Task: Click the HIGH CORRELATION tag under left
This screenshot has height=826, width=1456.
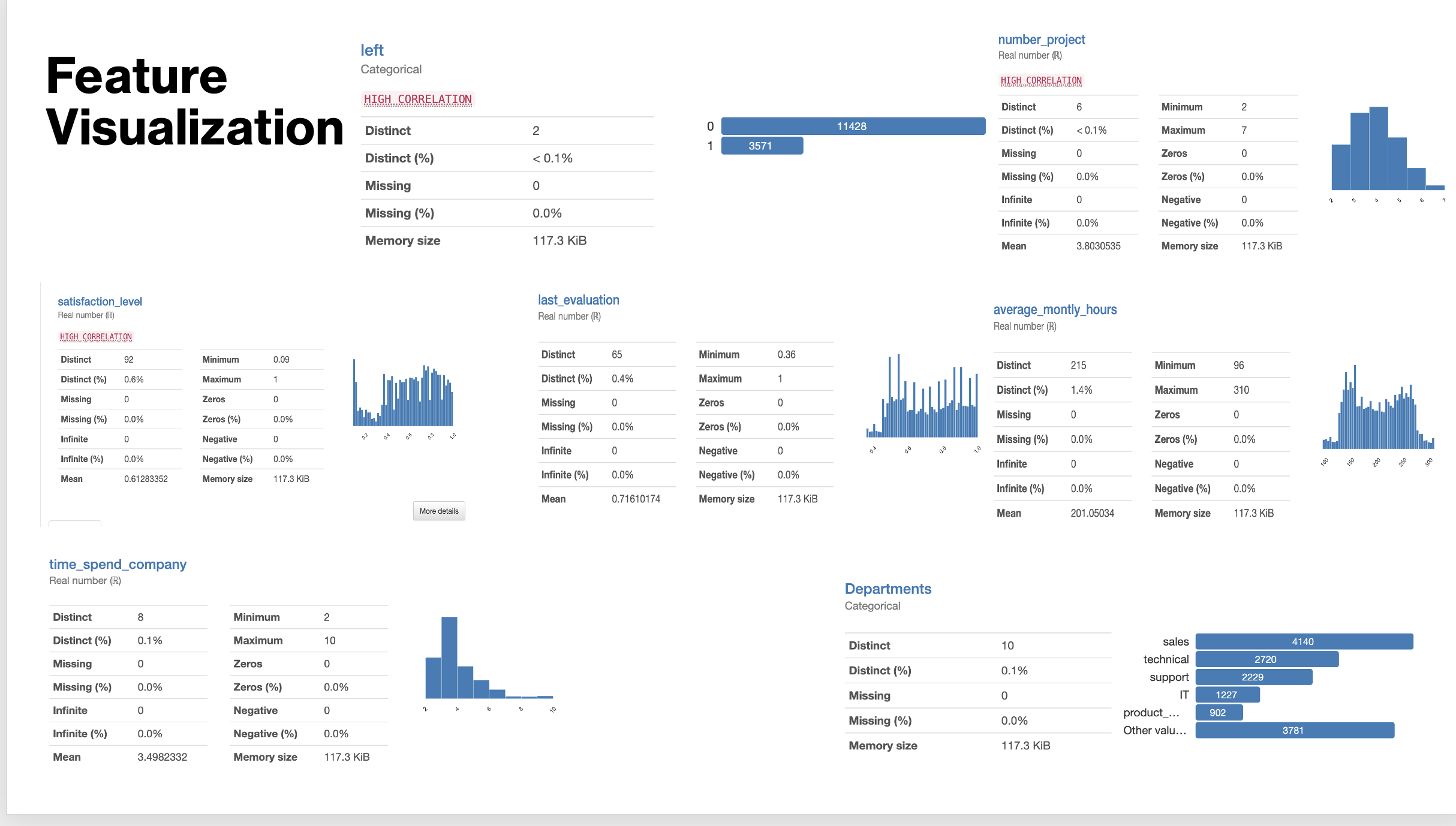Action: tap(417, 100)
